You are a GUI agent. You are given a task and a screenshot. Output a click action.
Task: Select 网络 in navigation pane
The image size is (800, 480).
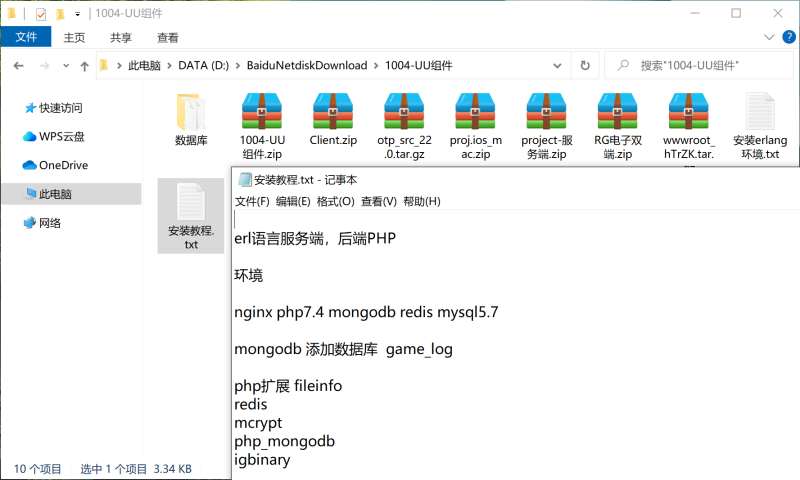(42, 223)
